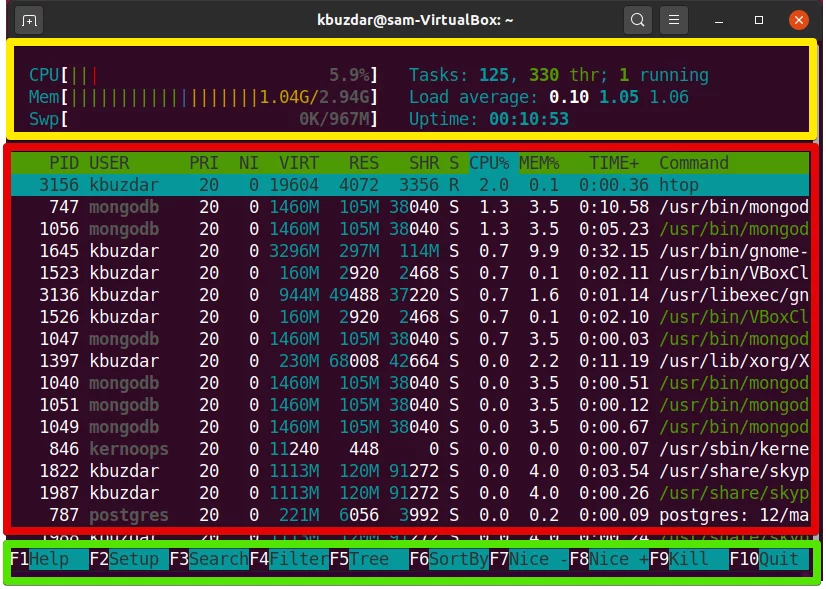The width and height of the screenshot is (826, 589).
Task: Click the kbuzdar@sam-VirtualBox window title
Action: [x=415, y=21]
